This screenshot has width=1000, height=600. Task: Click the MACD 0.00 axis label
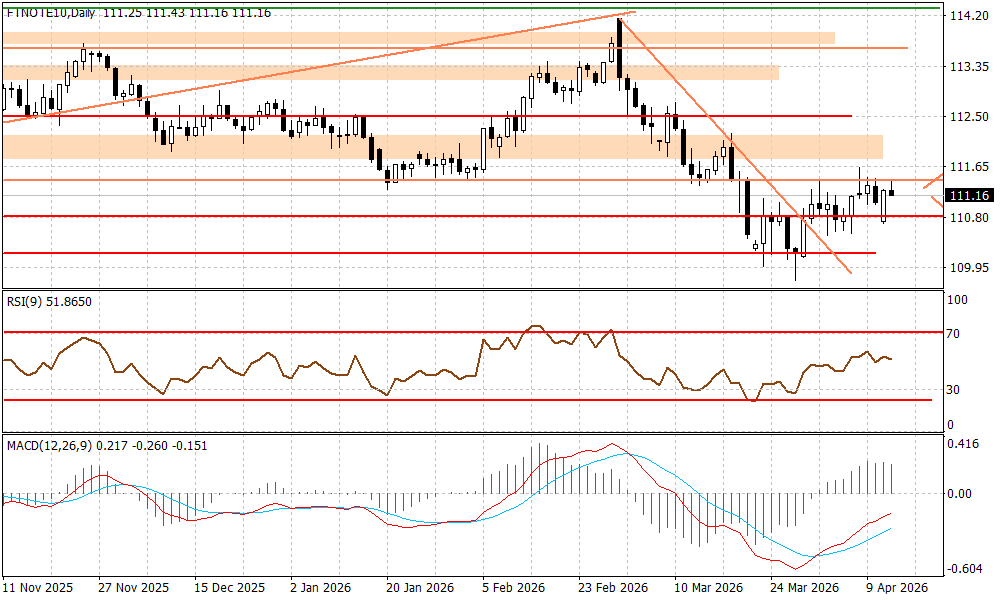coord(962,494)
